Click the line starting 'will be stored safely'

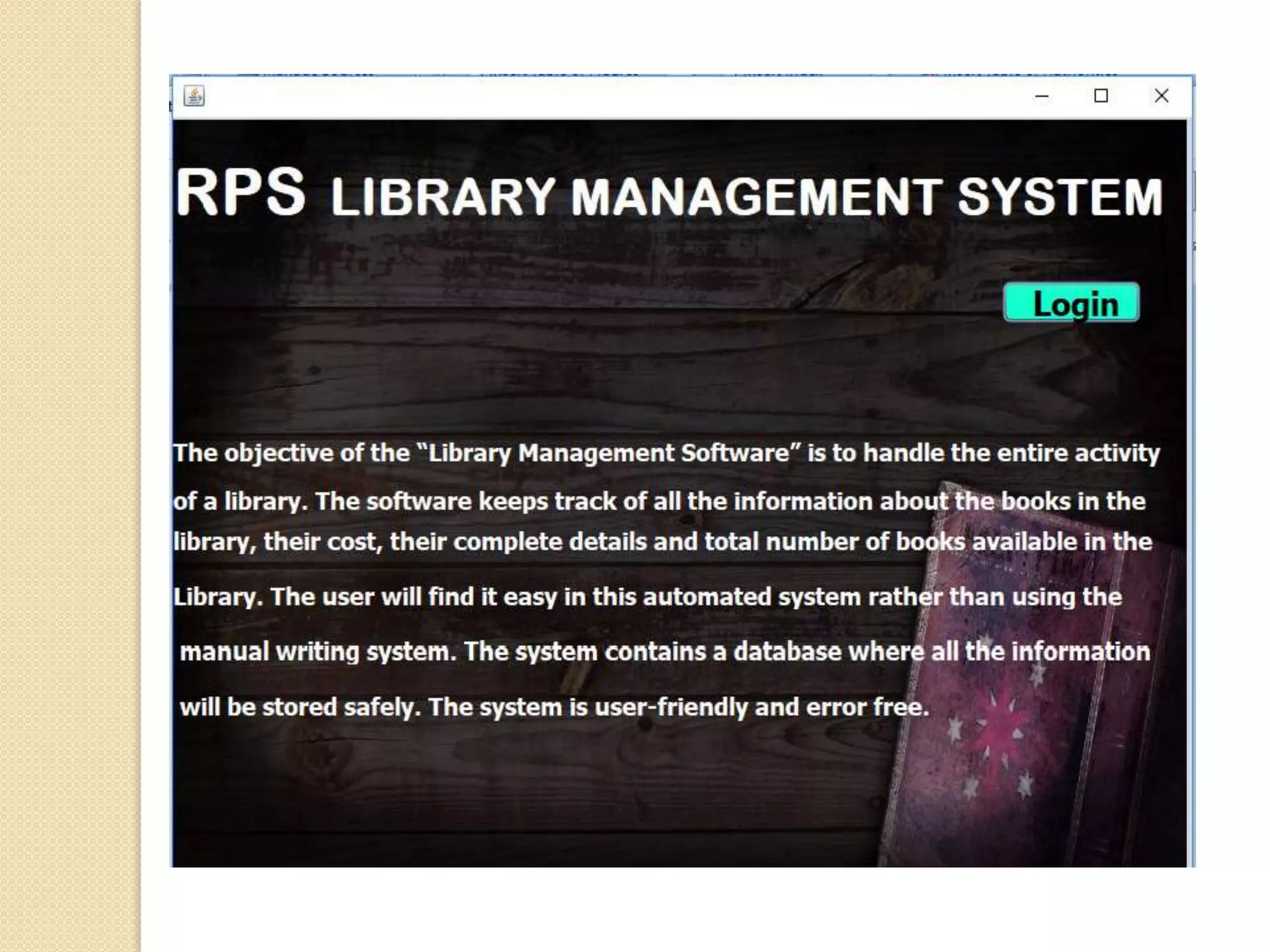[554, 707]
